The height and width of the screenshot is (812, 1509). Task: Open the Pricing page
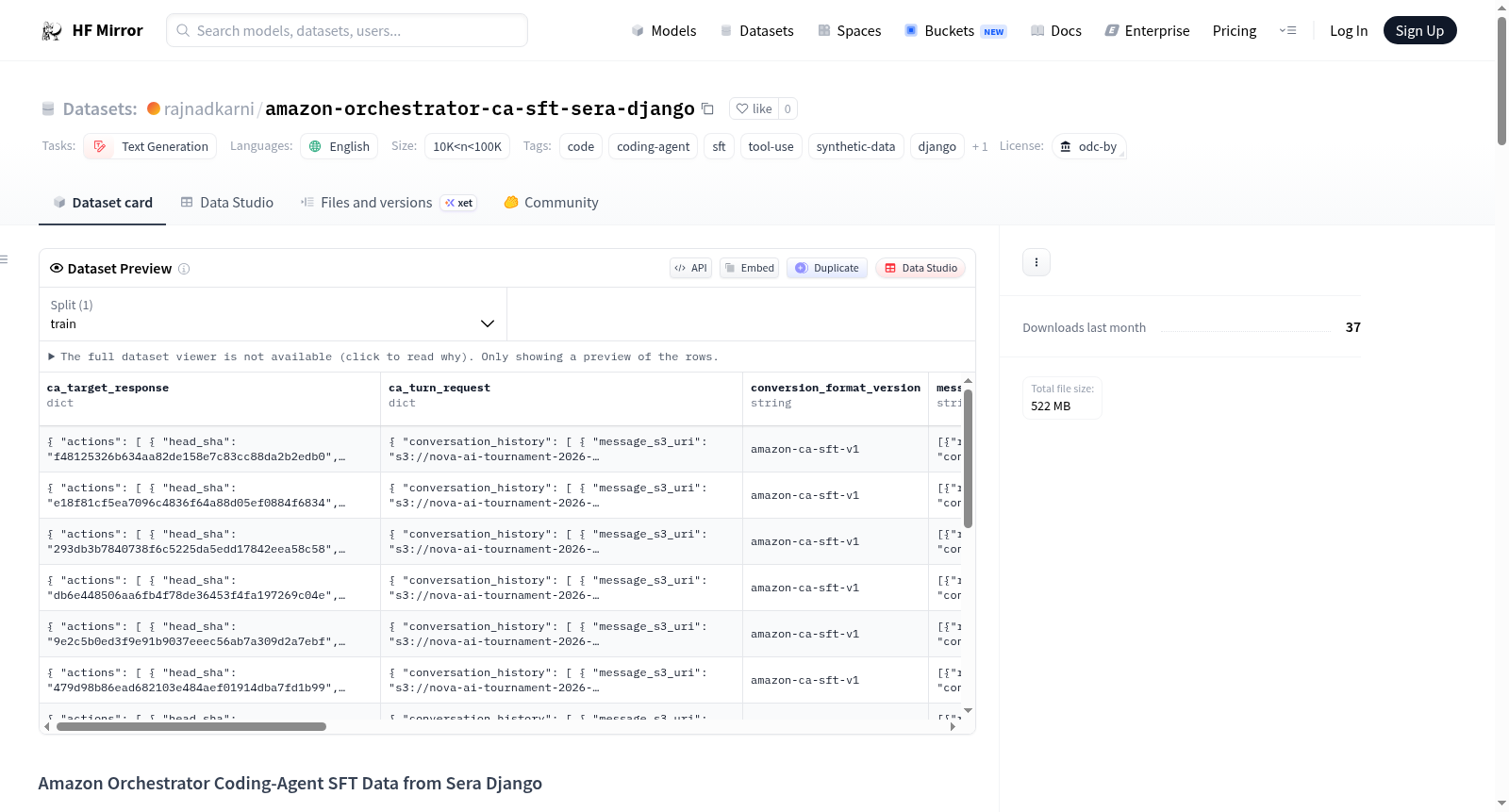[1235, 31]
